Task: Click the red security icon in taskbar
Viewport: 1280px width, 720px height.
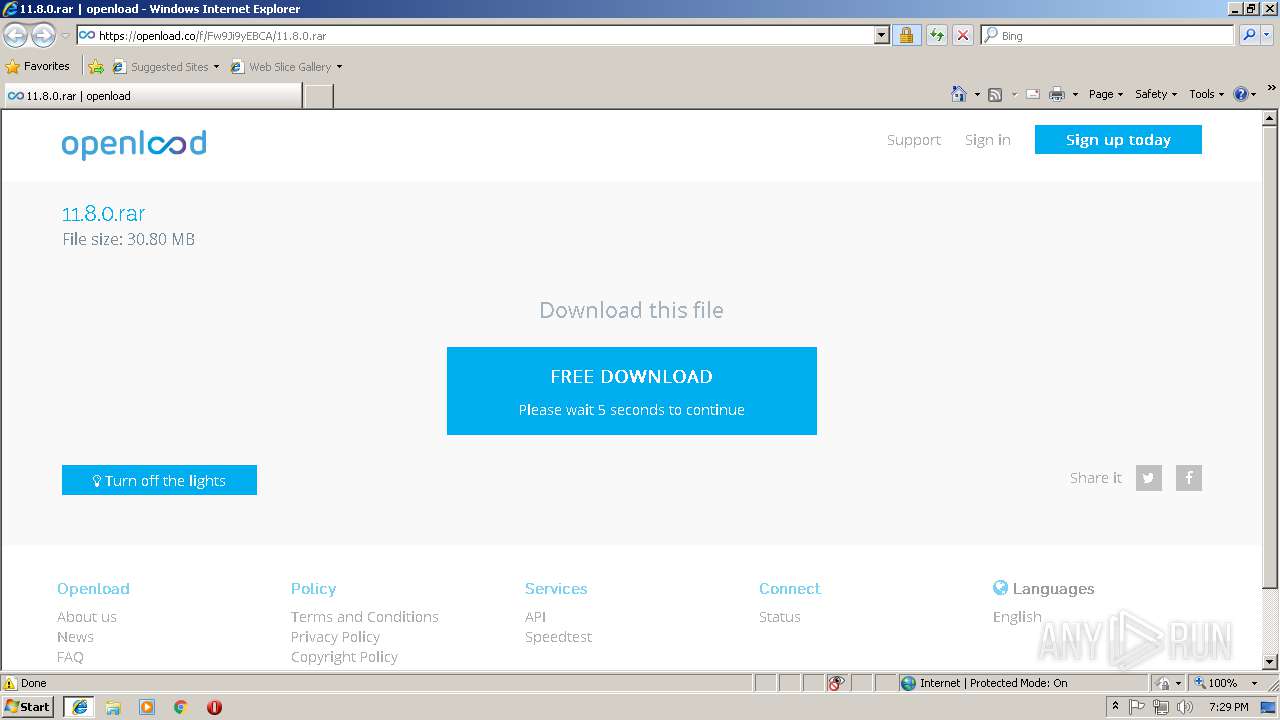Action: click(x=214, y=707)
